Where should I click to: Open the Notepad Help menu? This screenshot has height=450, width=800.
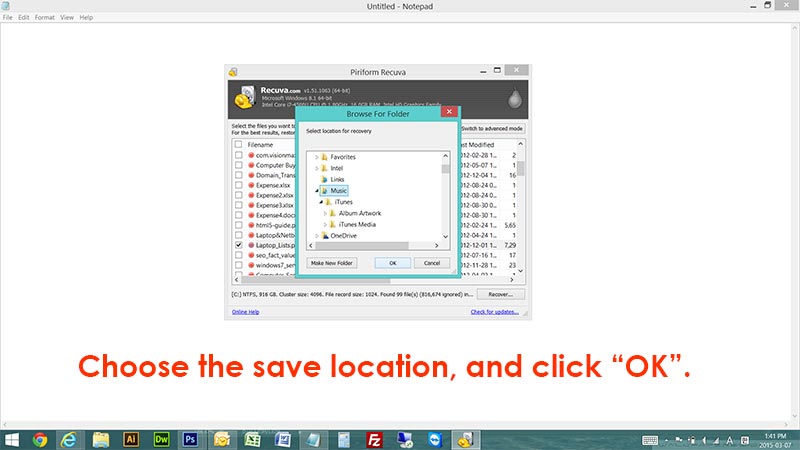point(86,17)
